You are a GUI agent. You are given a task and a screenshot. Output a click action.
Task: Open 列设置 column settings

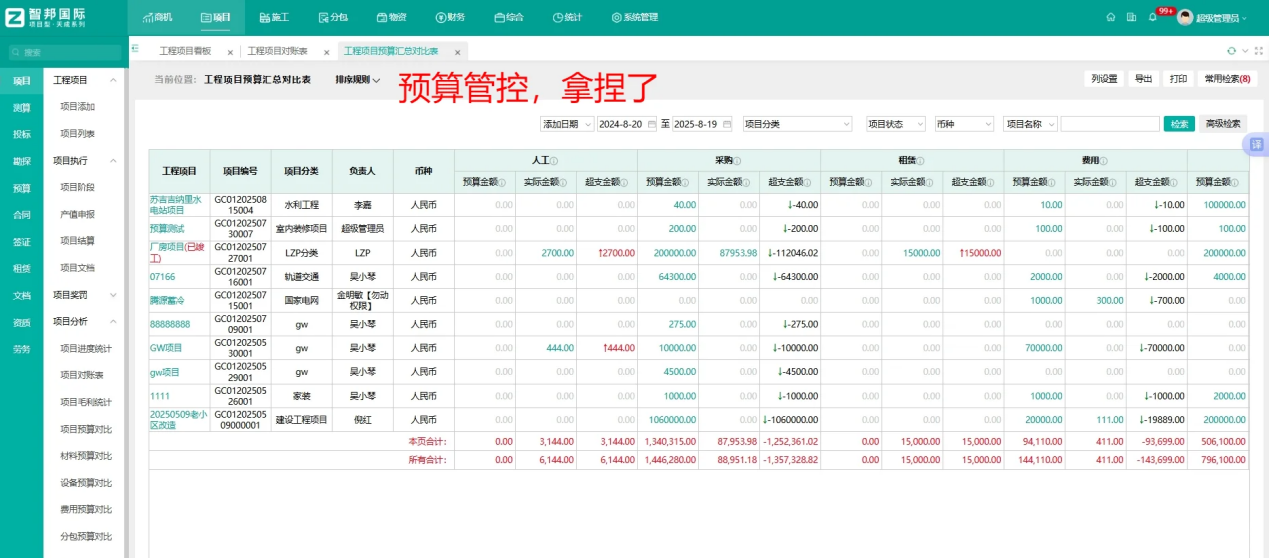coord(1104,79)
